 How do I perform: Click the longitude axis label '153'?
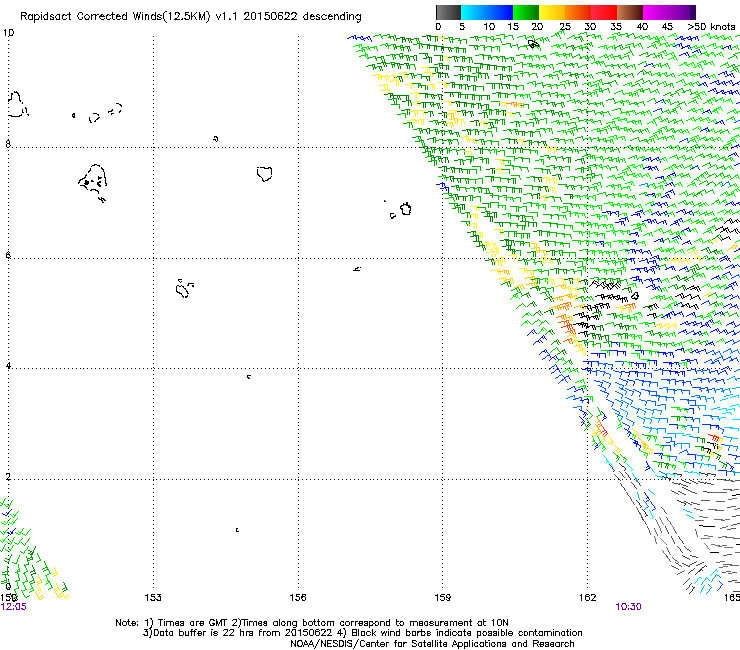(153, 598)
